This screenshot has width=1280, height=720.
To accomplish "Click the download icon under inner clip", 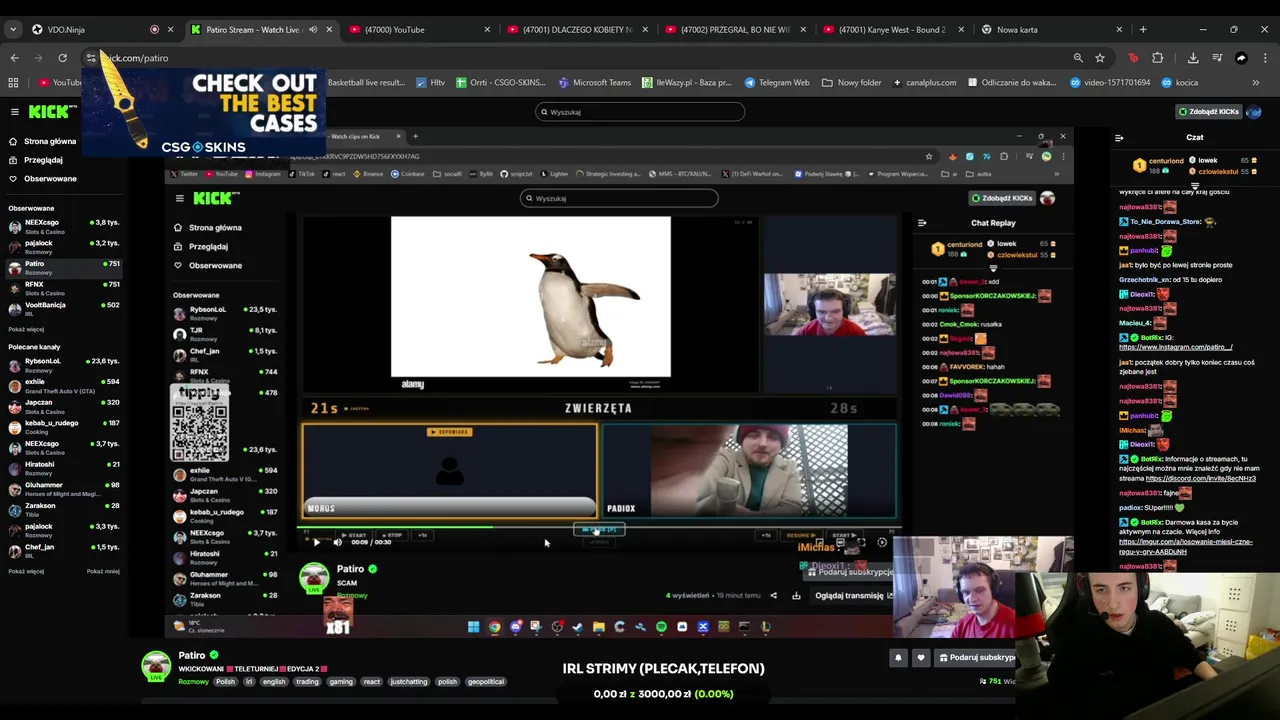I will pyautogui.click(x=796, y=596).
